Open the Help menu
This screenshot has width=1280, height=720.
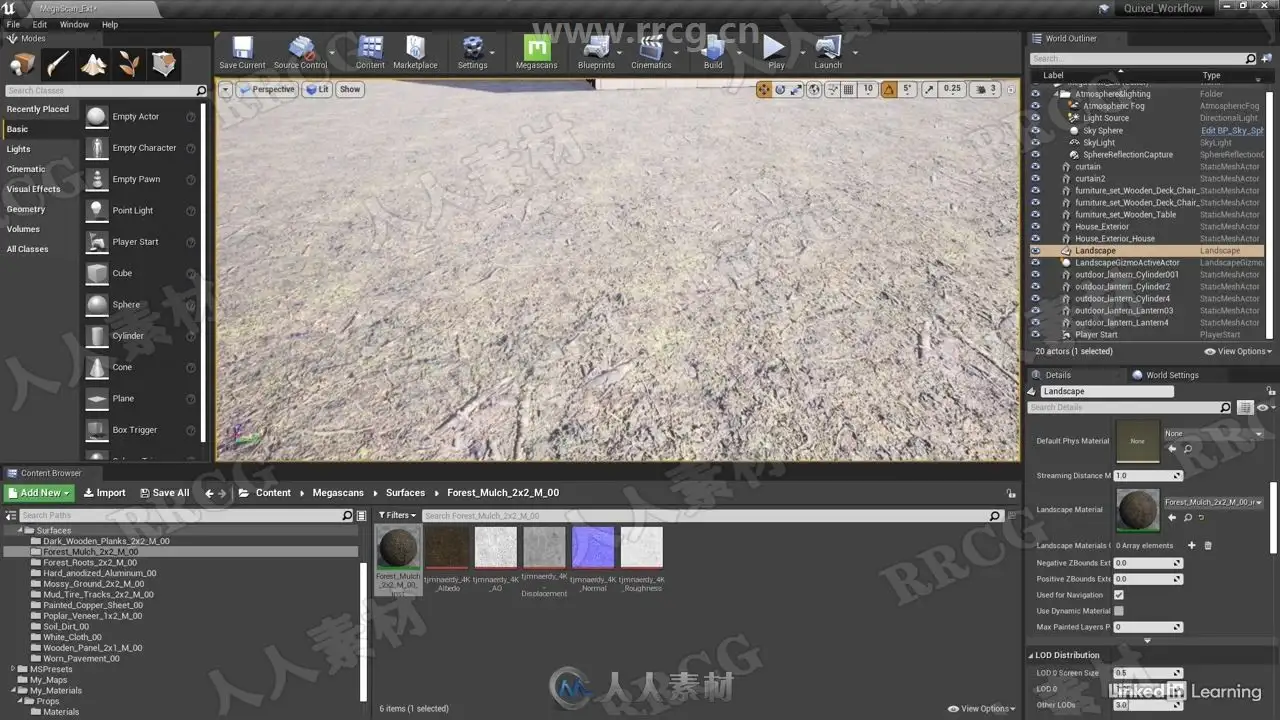(x=110, y=24)
